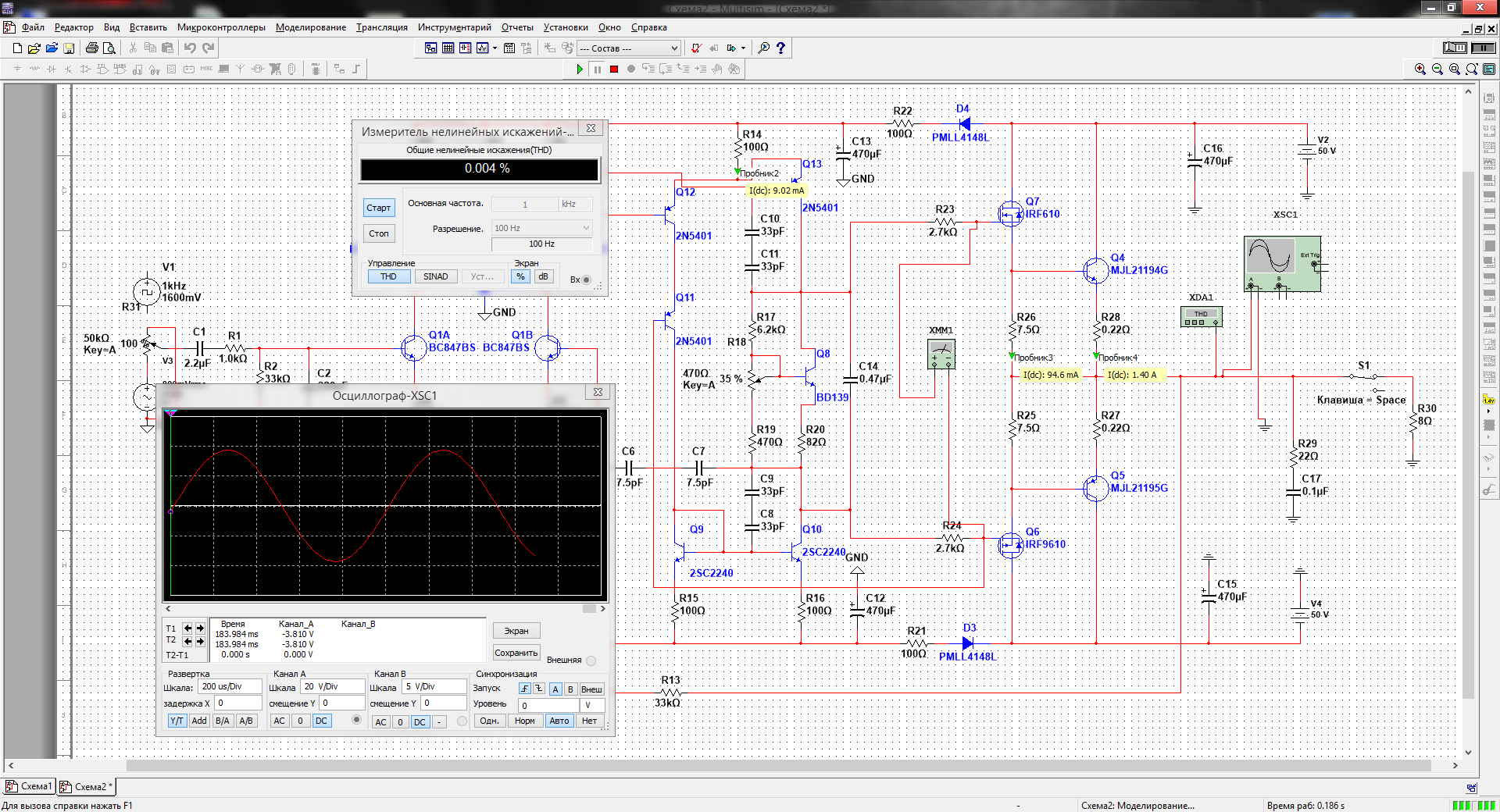
Task: Select Channel B radio button in oscilloscope
Action: coord(462,721)
